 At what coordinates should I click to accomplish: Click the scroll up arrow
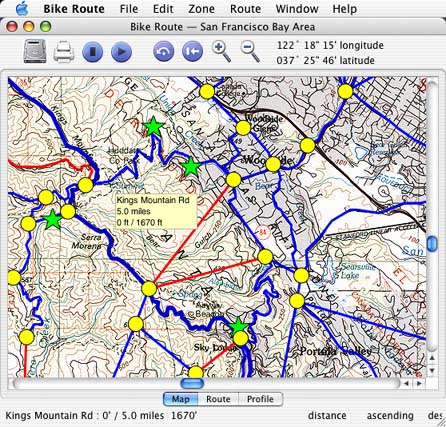tap(432, 358)
